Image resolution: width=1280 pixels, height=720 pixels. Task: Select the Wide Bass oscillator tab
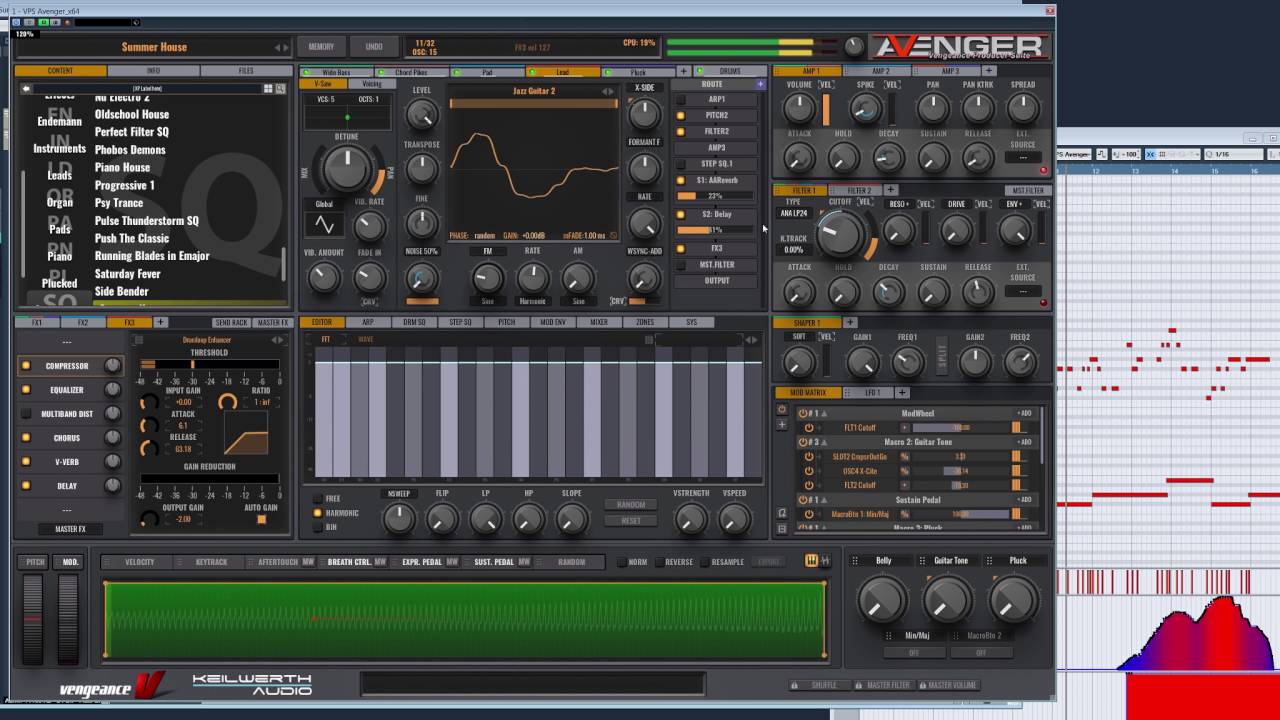pos(337,72)
